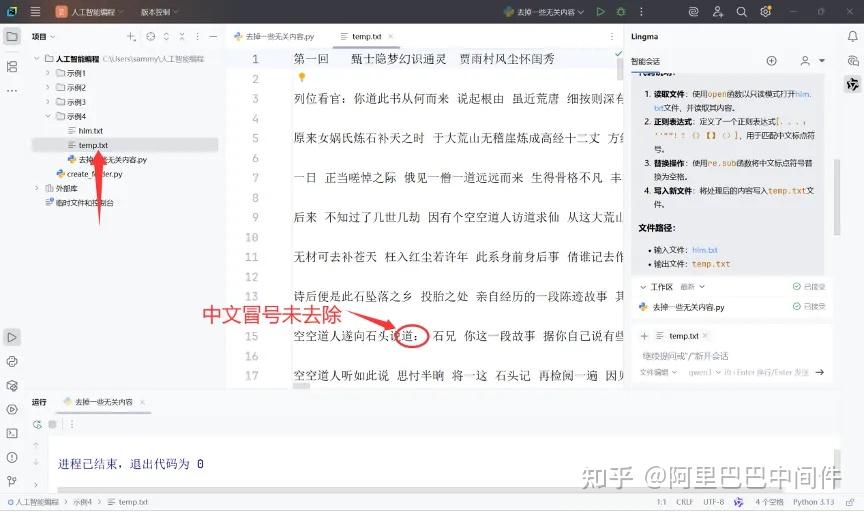Send the Lingma message arrow
864x512 pixels.
click(x=820, y=373)
